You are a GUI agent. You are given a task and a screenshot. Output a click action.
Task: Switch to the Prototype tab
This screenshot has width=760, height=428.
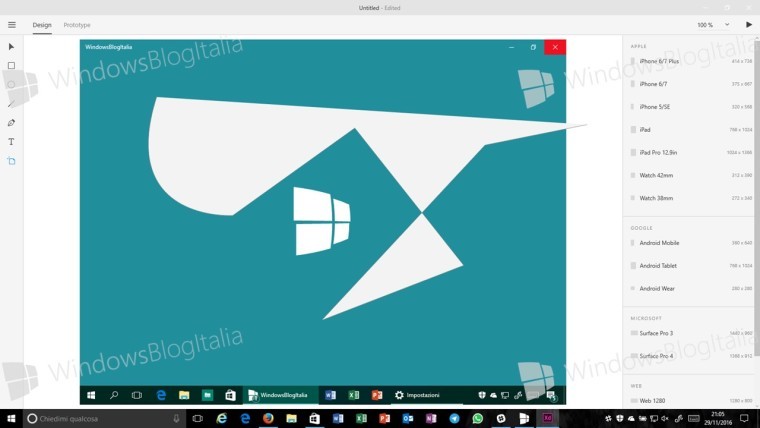pyautogui.click(x=77, y=25)
